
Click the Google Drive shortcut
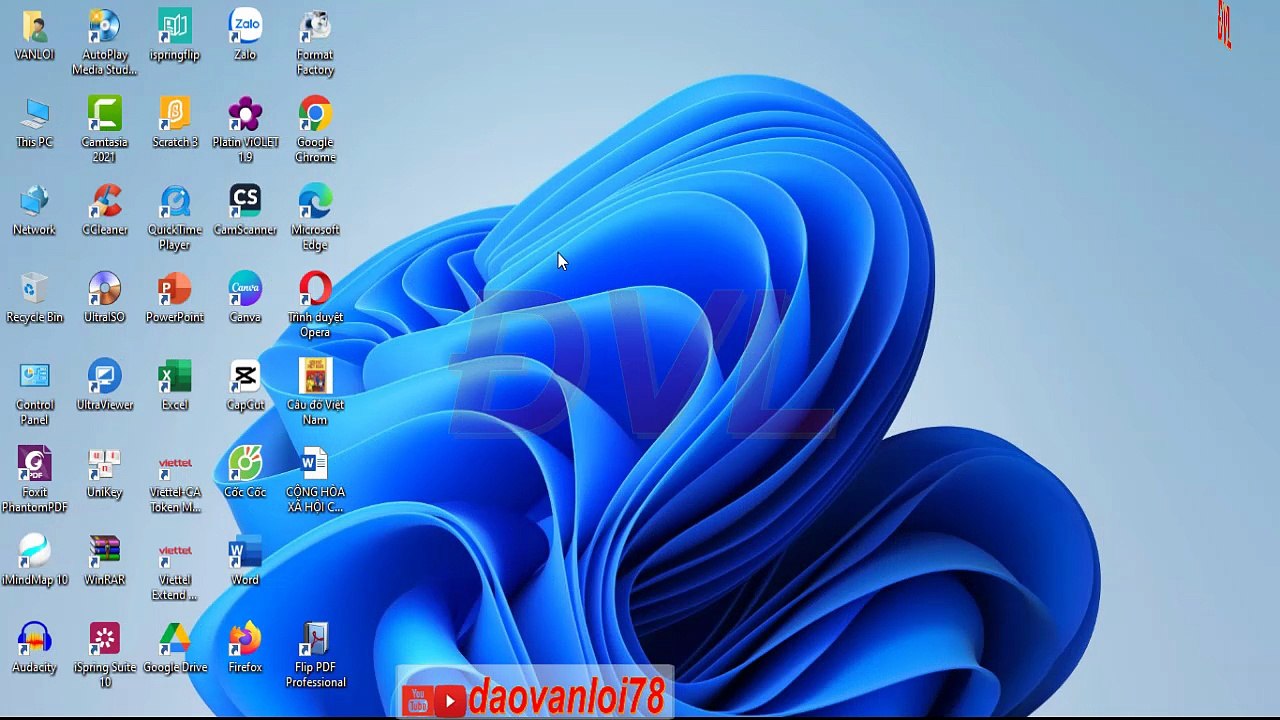coord(175,640)
